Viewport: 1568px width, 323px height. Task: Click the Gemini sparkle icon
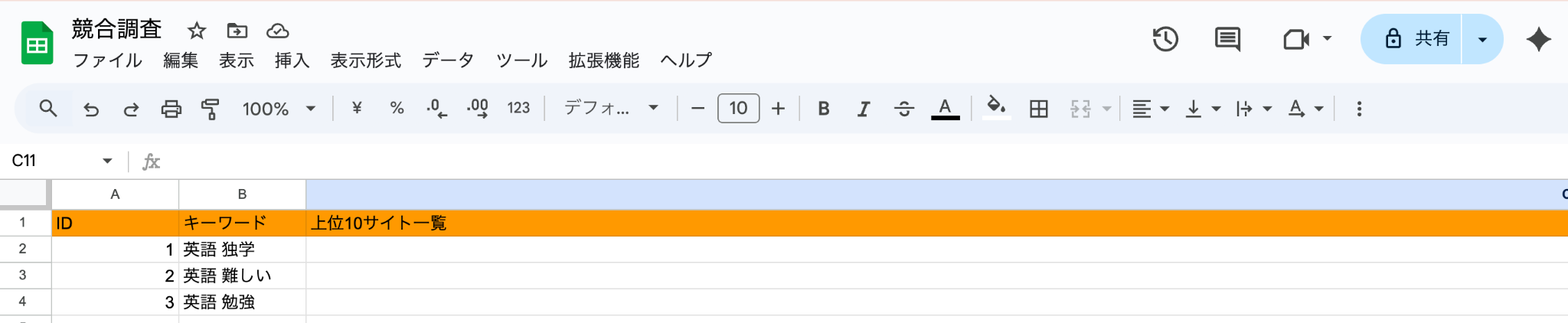[1538, 39]
